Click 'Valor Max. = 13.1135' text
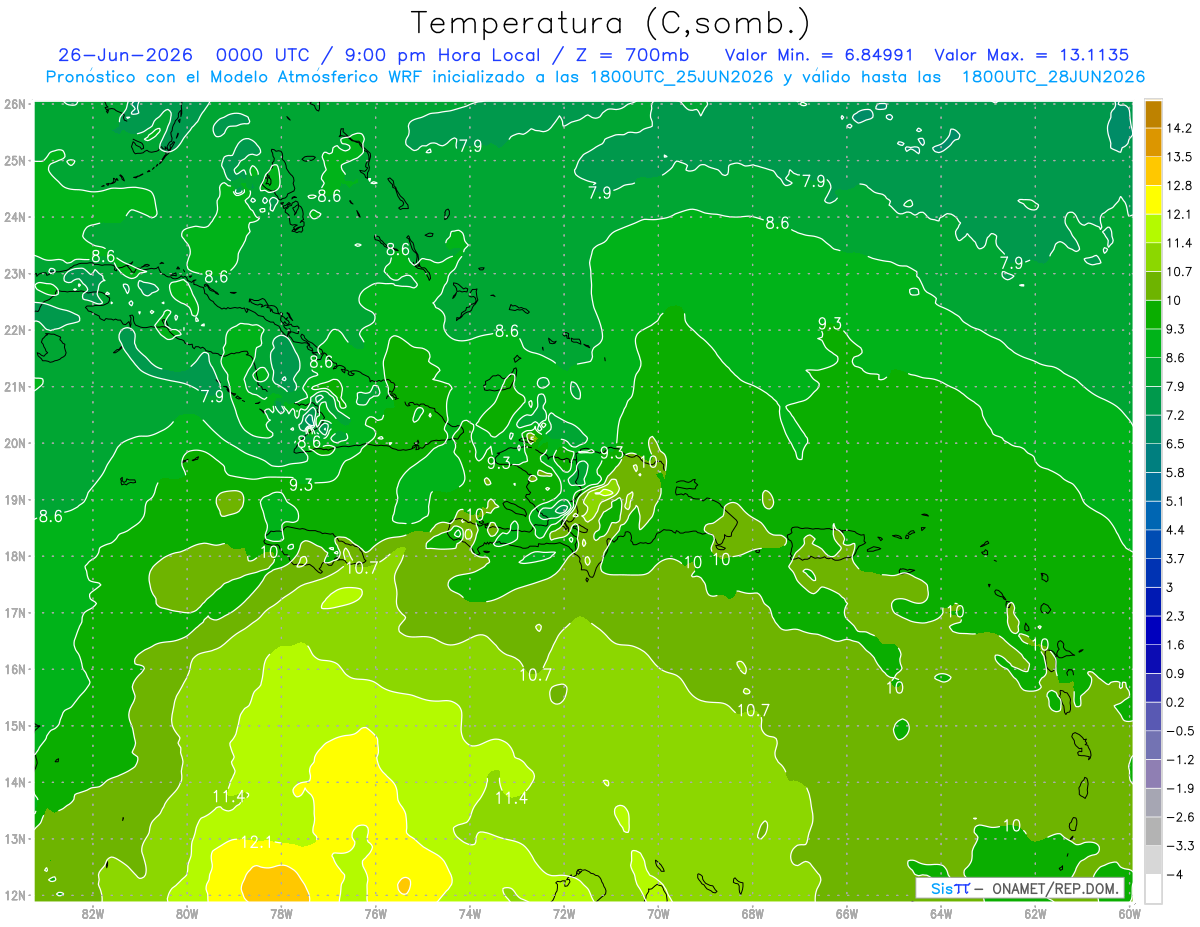This screenshot has width=1200, height=927. point(1032,55)
